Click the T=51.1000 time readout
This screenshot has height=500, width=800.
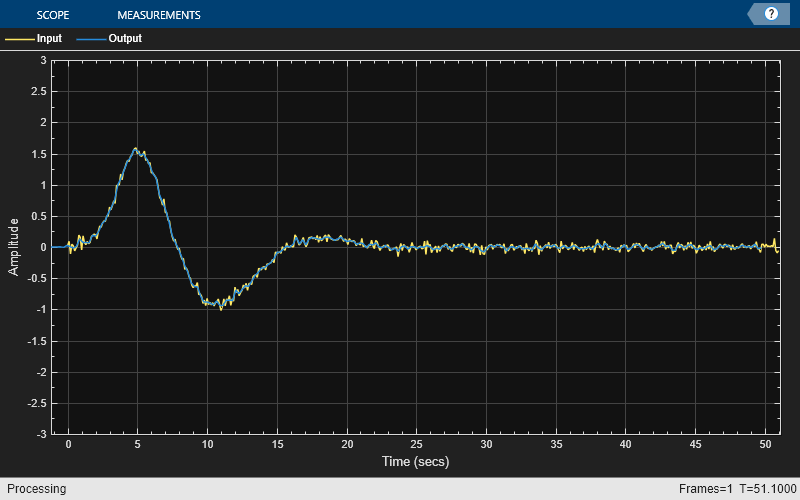pyautogui.click(x=768, y=489)
